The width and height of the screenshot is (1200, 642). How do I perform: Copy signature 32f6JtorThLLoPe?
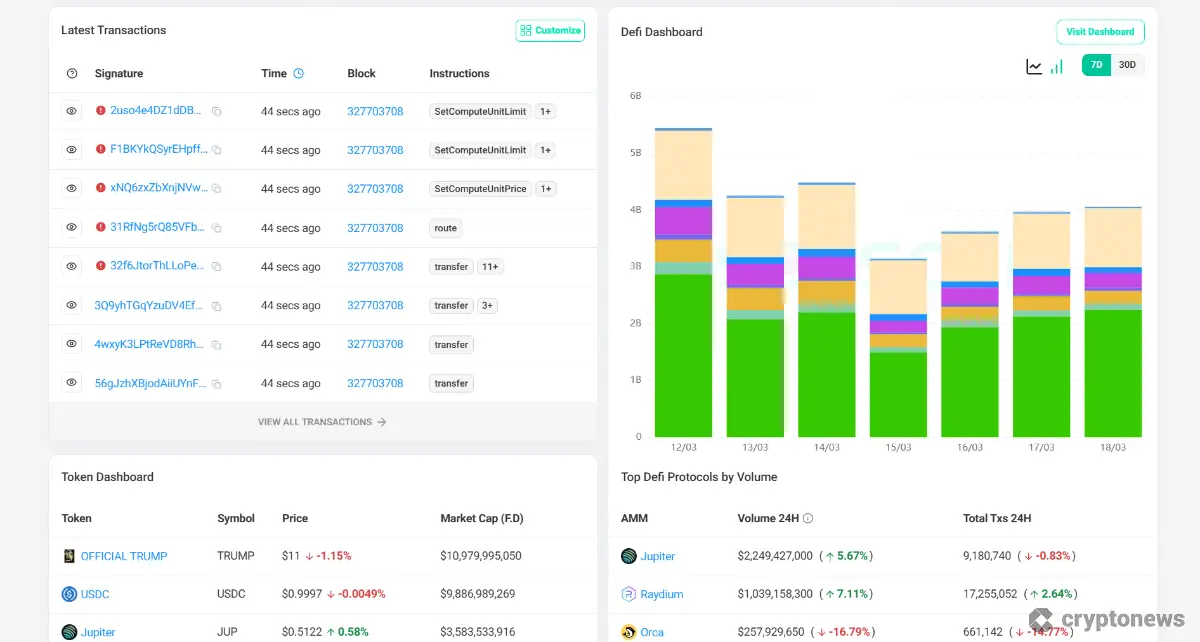pyautogui.click(x=216, y=267)
